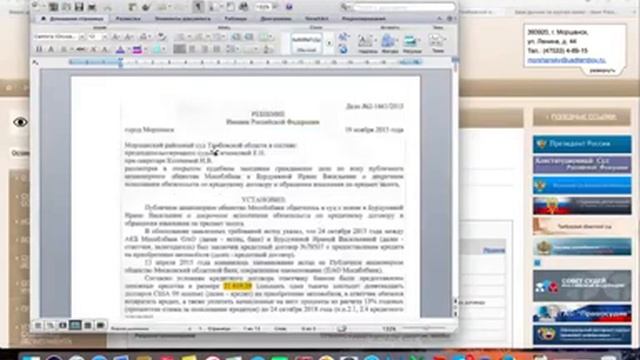Decrease the paragraph indent

tap(236, 37)
